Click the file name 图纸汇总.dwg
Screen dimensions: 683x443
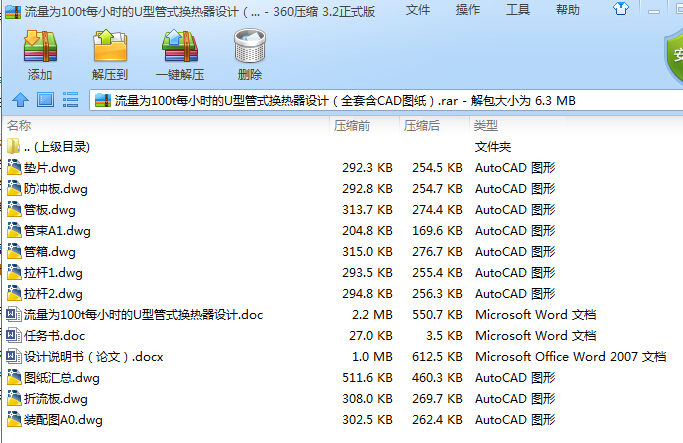(x=62, y=378)
